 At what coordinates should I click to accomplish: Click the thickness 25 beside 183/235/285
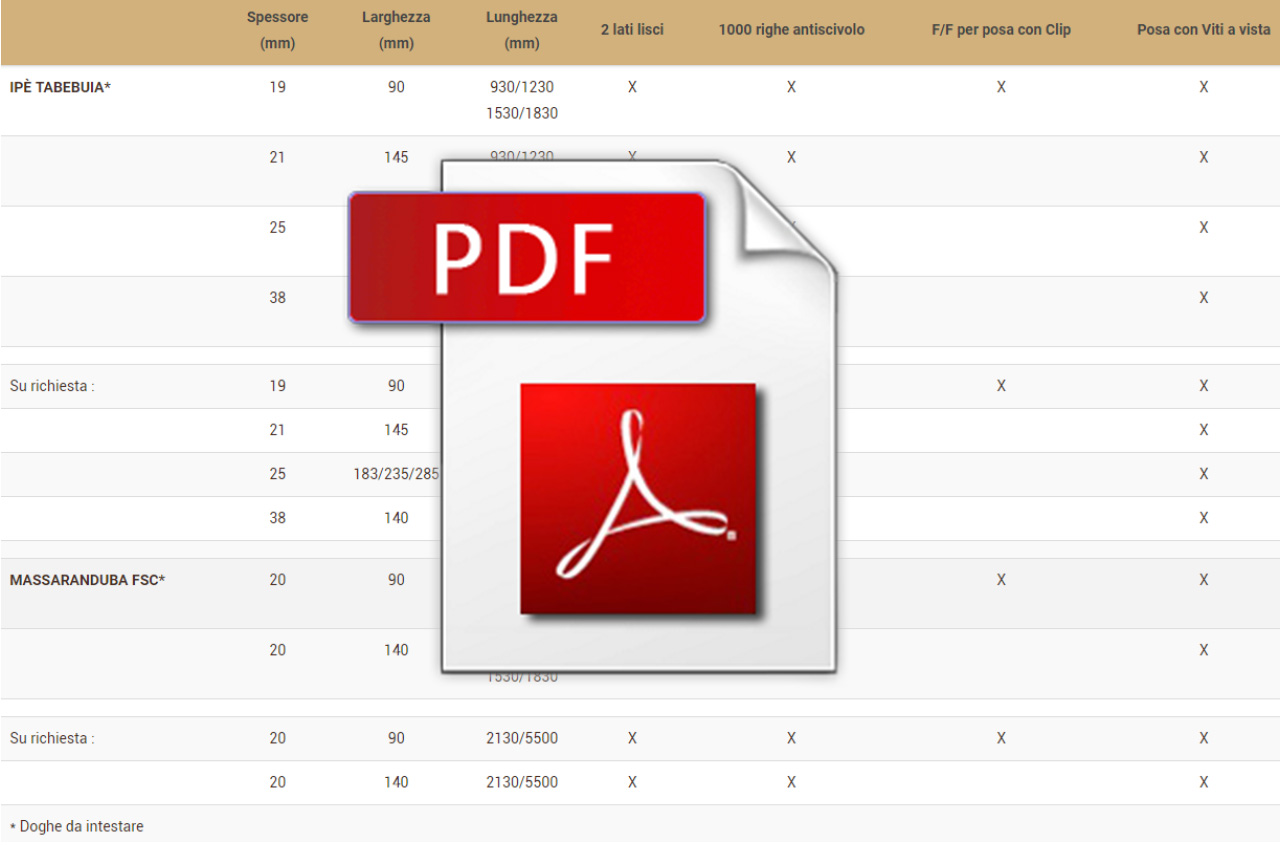(277, 474)
